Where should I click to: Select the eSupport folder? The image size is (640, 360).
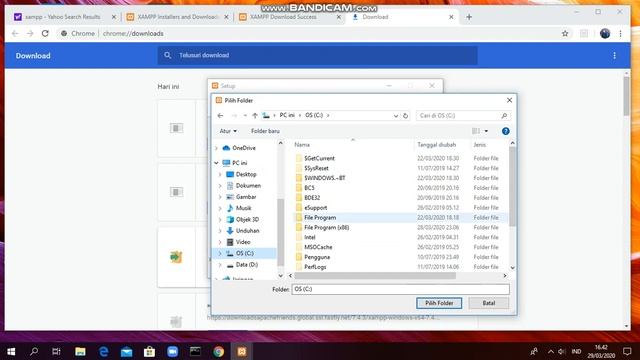click(316, 208)
